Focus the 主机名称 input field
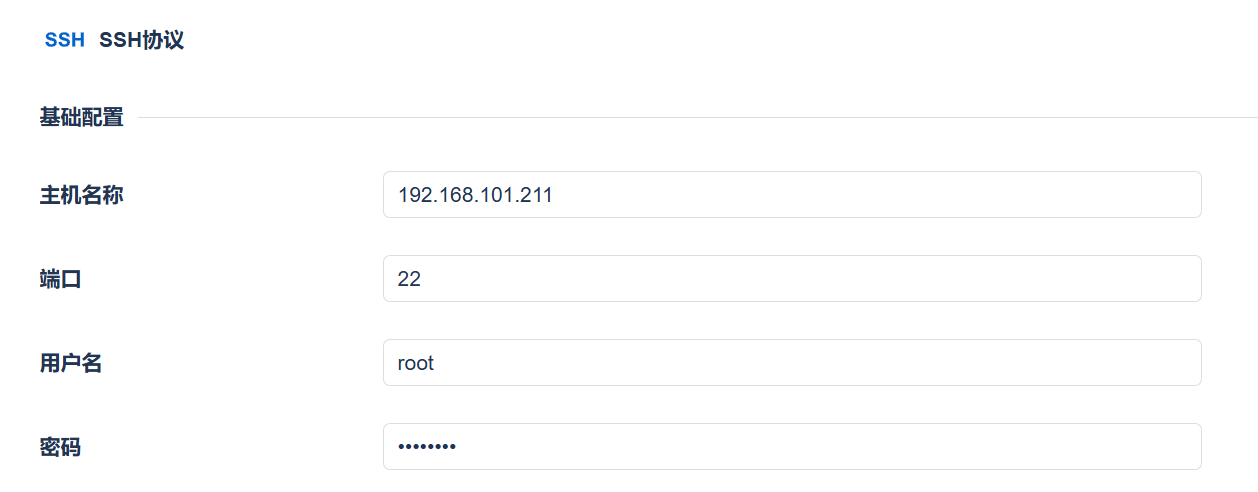This screenshot has width=1258, height=492. click(x=792, y=194)
